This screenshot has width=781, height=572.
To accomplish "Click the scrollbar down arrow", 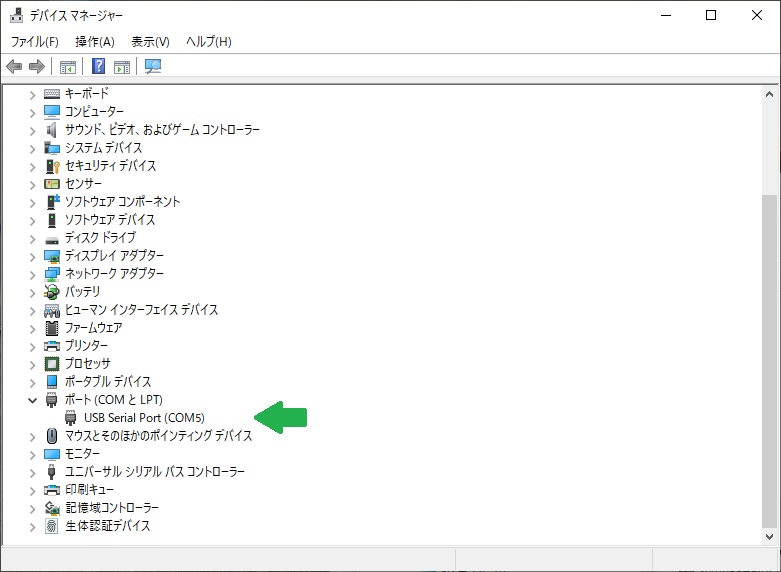I will click(769, 537).
